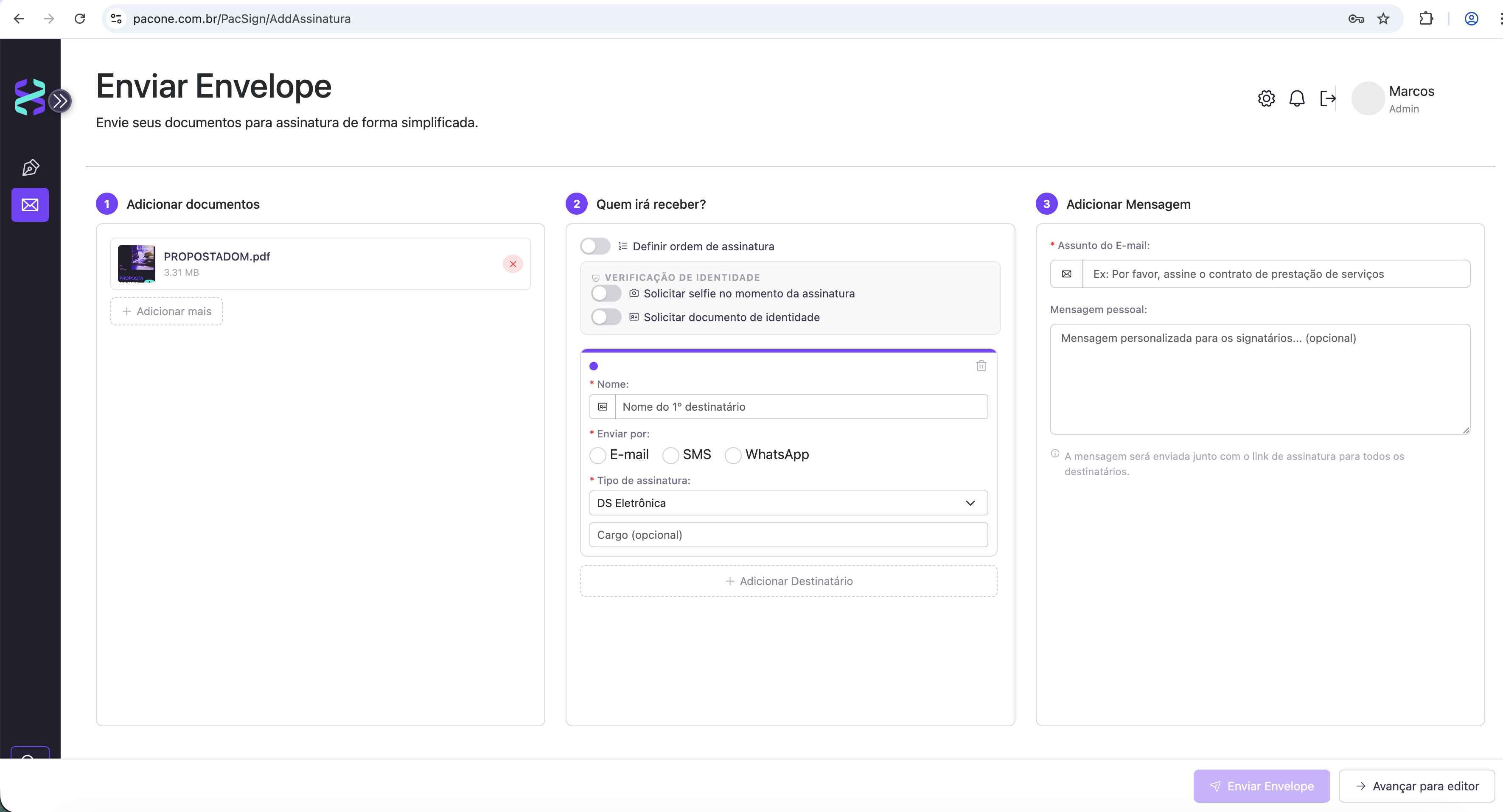
Task: Click the Cargo (opcional) field
Action: (x=788, y=535)
